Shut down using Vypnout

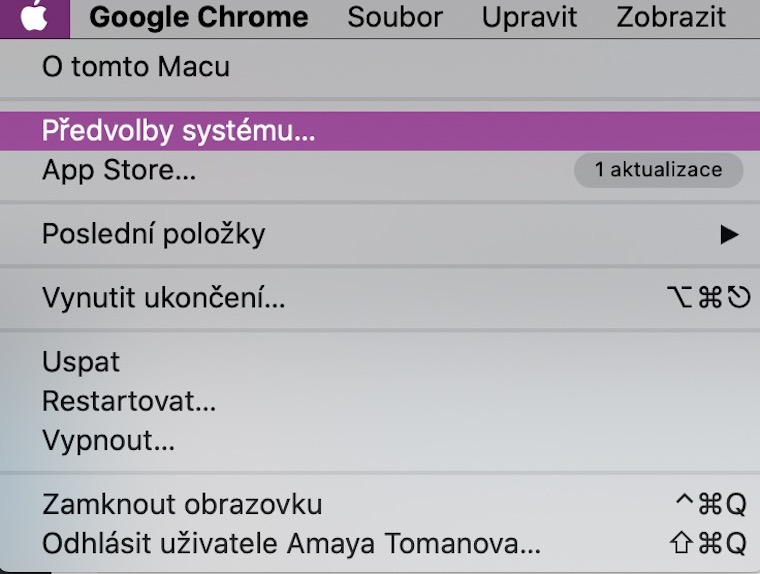[108, 440]
